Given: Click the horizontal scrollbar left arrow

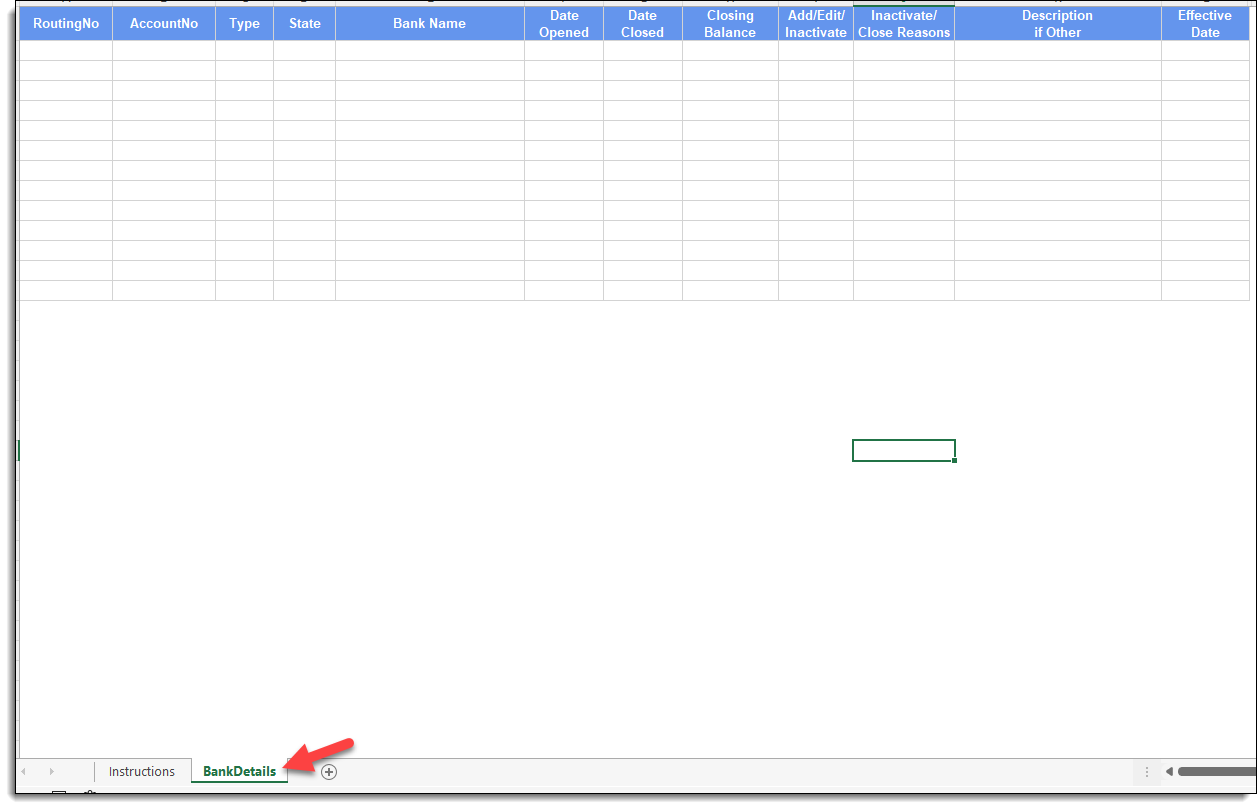Looking at the screenshot, I should coord(1169,771).
